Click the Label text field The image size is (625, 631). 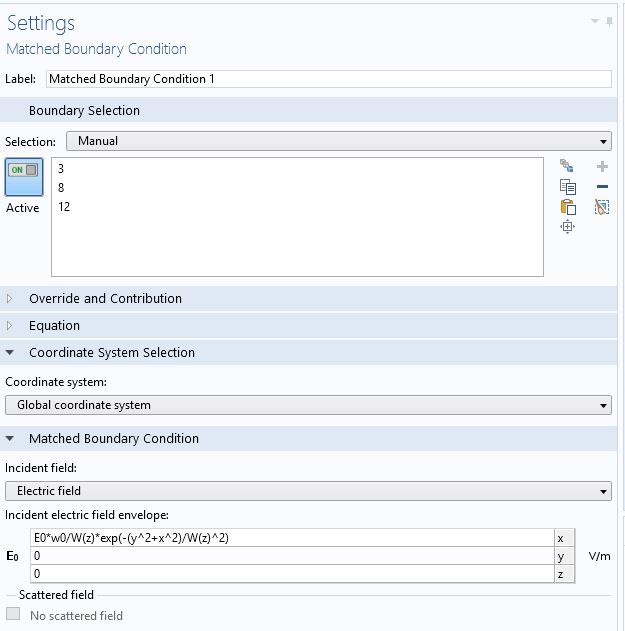[x=328, y=79]
